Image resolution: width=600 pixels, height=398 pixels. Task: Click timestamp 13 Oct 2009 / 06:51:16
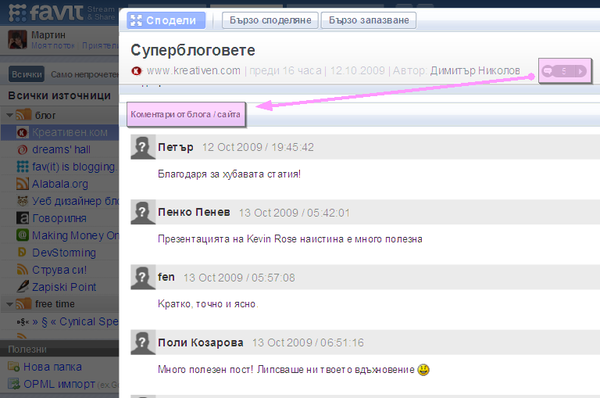[308, 343]
